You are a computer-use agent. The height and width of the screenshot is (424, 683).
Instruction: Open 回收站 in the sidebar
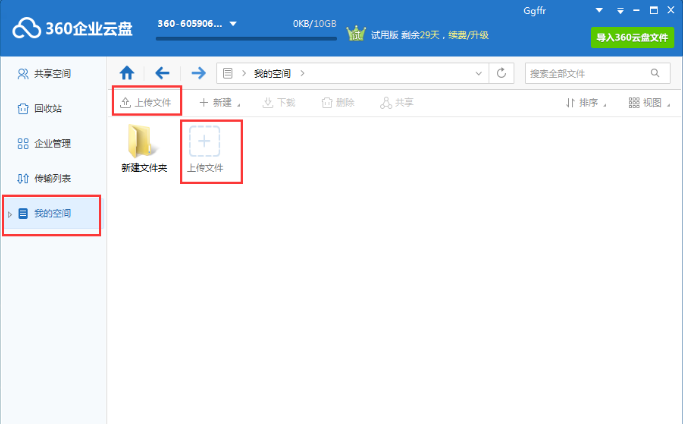(39, 109)
